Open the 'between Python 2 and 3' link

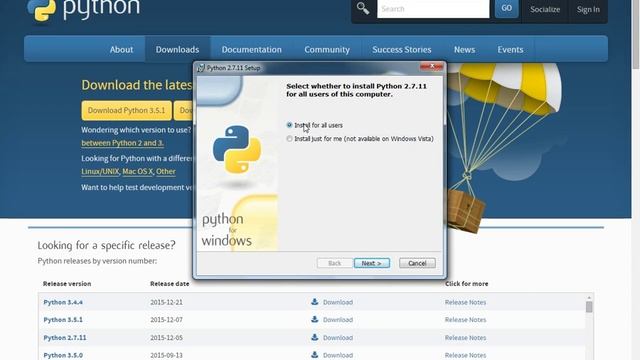[122, 143]
